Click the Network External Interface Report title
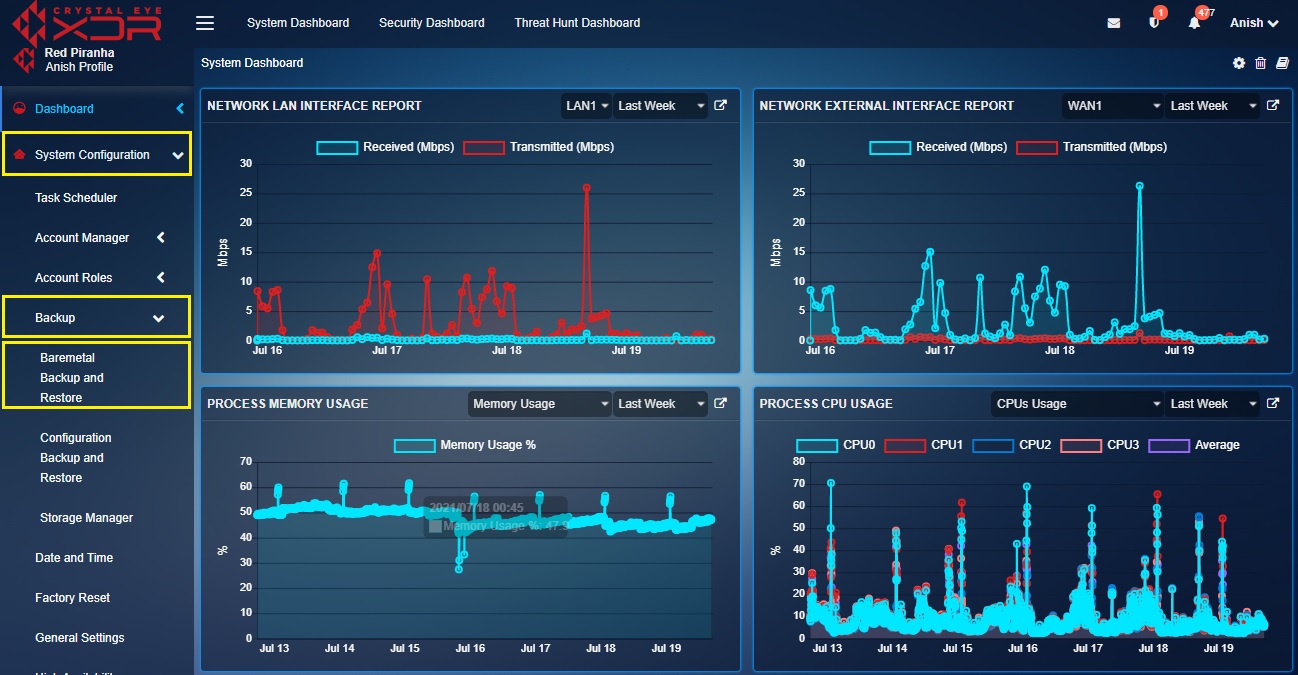 887,106
